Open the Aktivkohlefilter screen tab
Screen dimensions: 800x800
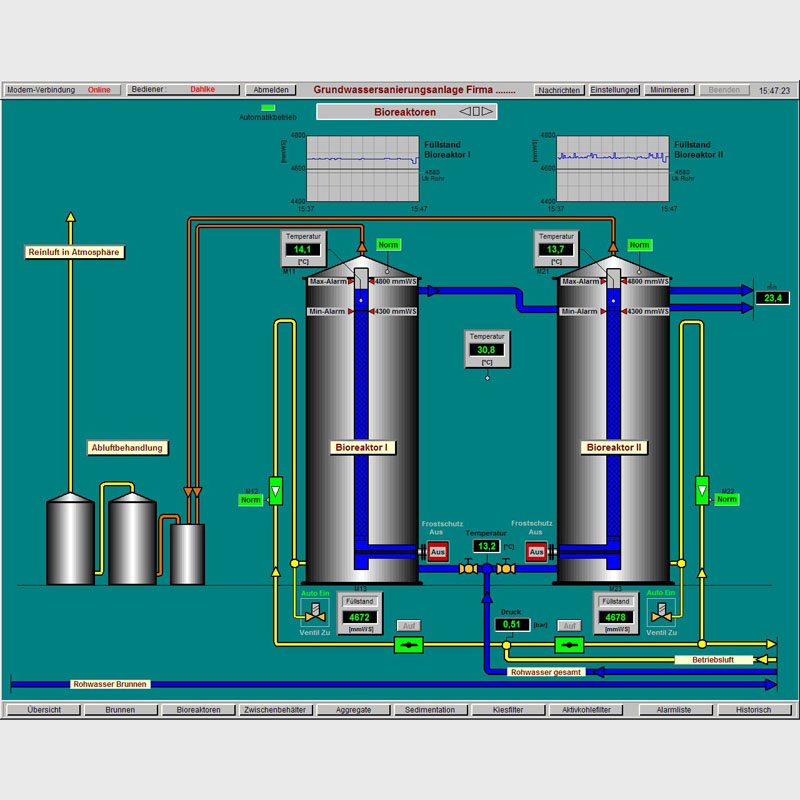click(x=585, y=710)
